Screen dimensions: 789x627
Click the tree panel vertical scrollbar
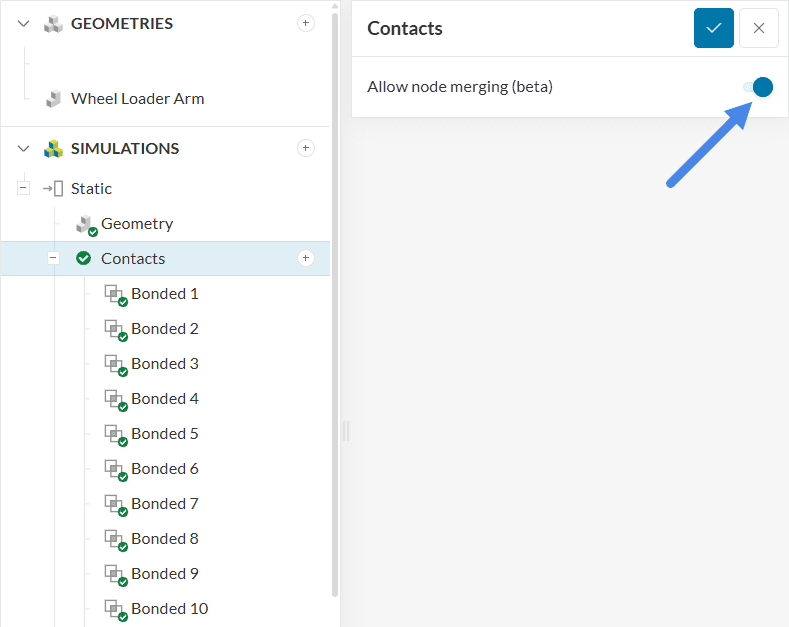coord(334,300)
